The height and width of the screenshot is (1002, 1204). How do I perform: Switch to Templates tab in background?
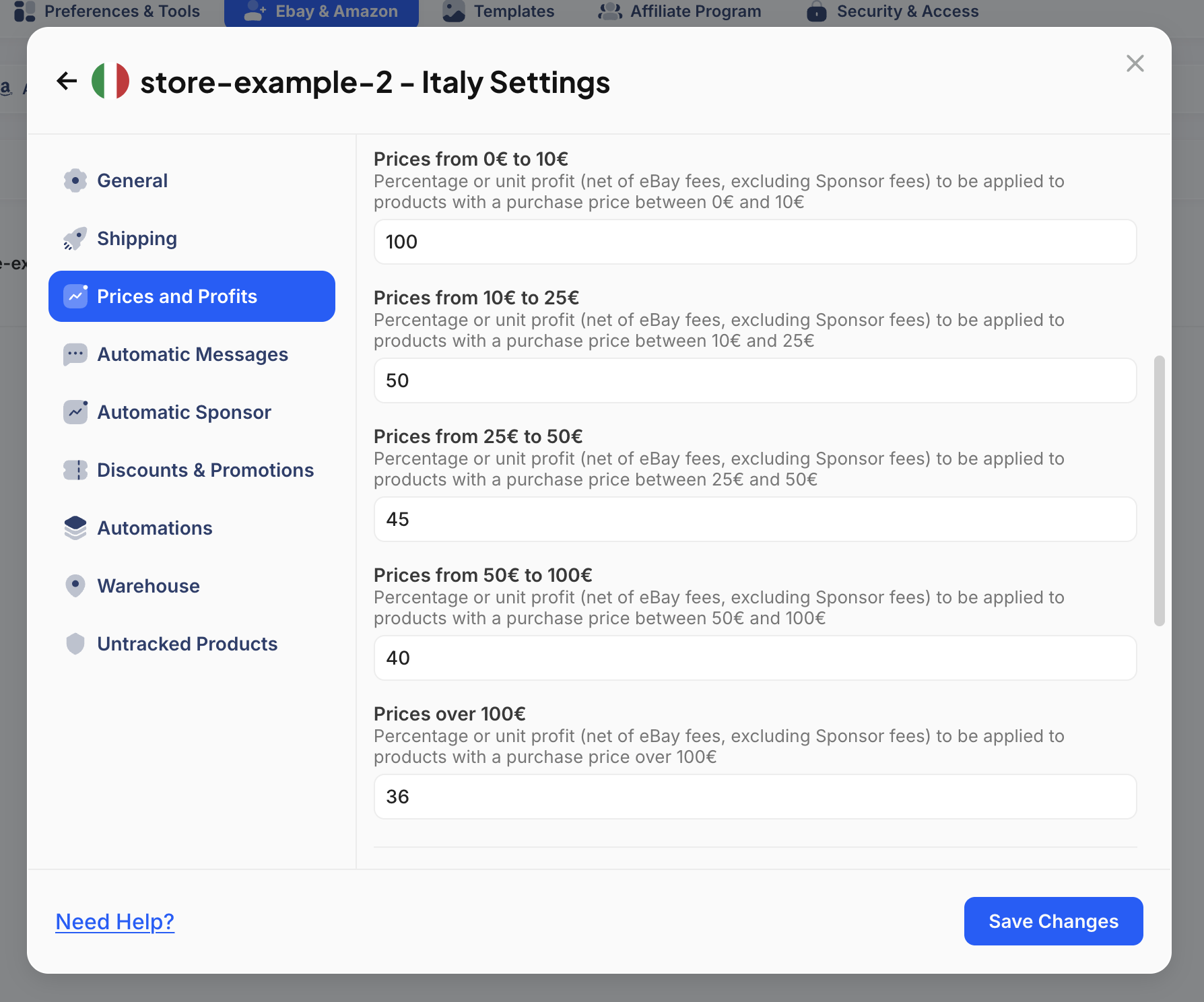[499, 11]
